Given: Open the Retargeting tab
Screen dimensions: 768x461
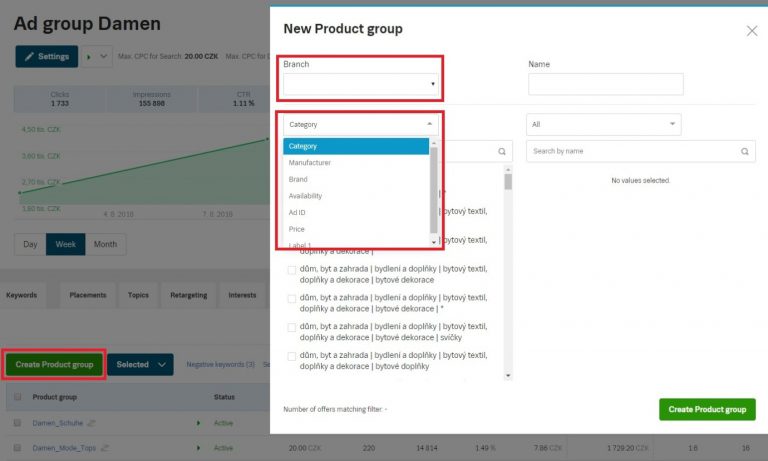Looking at the screenshot, I should (x=189, y=295).
